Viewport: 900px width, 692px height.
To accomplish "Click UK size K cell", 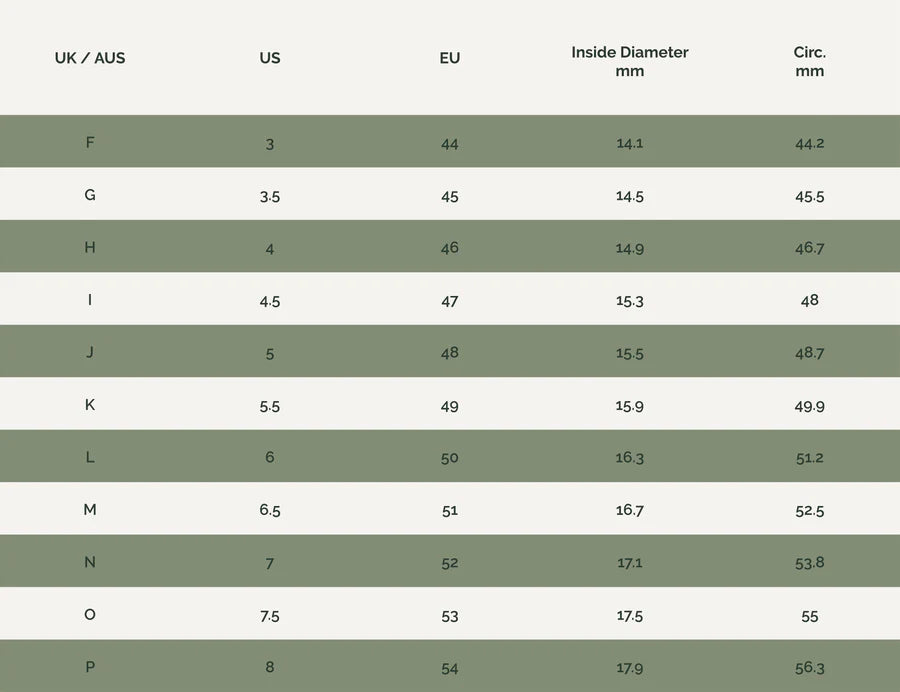I will [x=90, y=405].
